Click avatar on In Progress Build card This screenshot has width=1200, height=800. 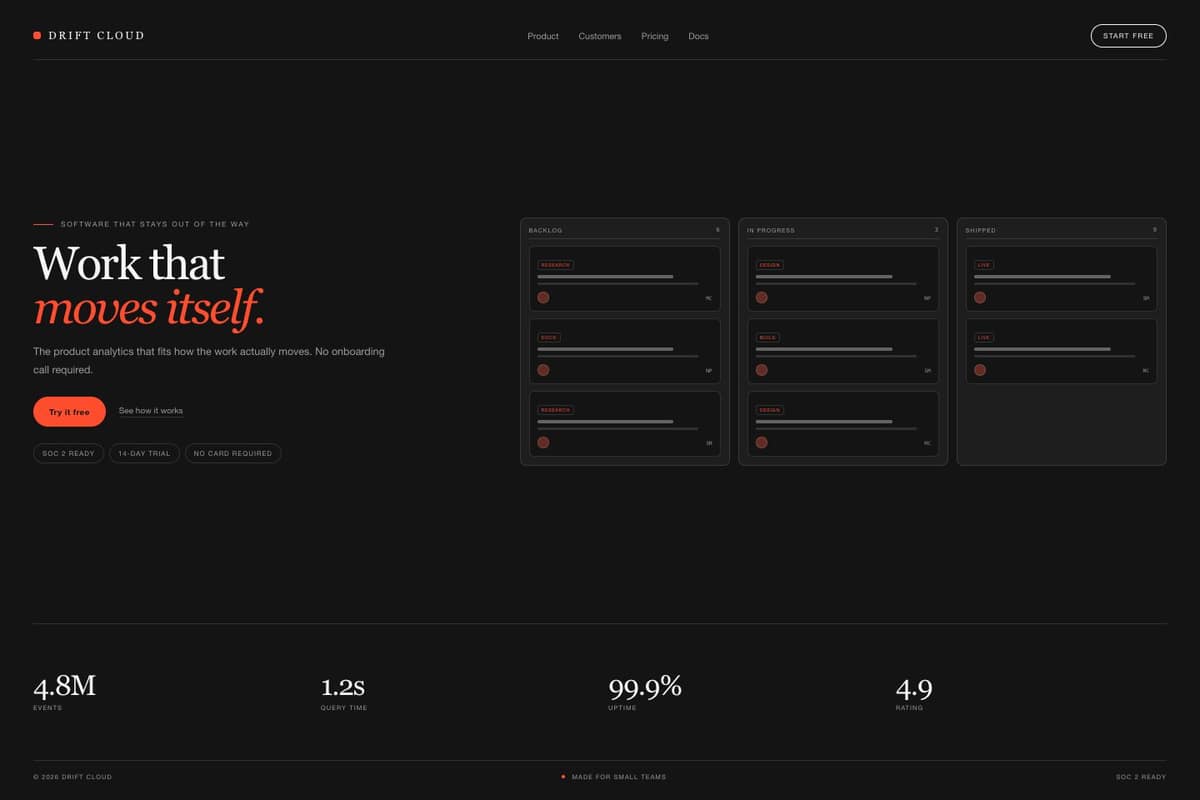tap(761, 370)
